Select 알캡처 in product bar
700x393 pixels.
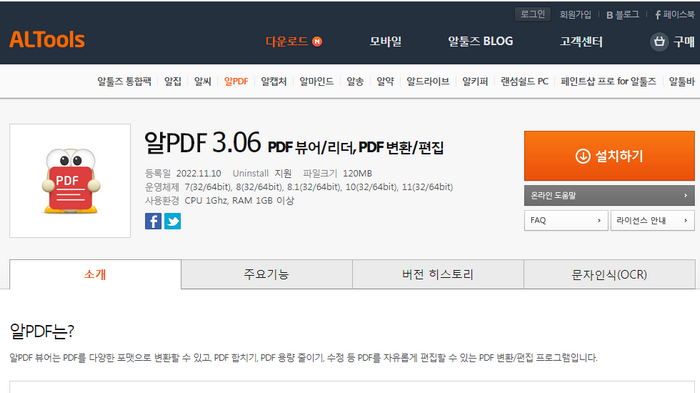tap(274, 81)
